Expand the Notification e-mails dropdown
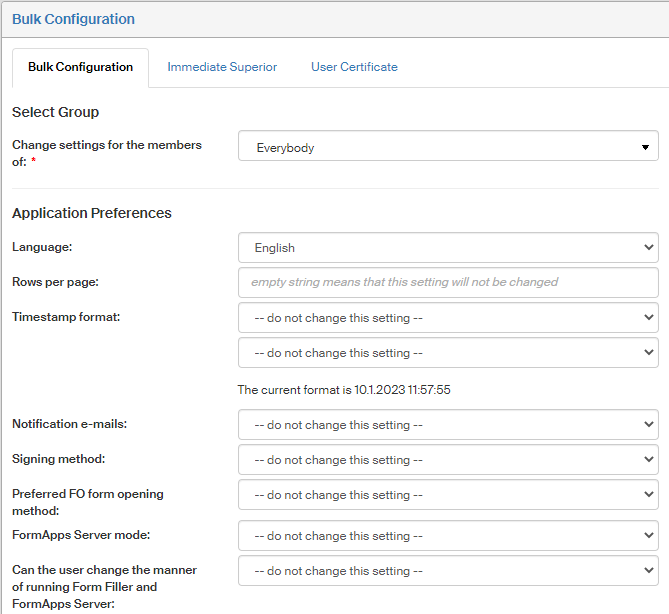The height and width of the screenshot is (614, 669). coord(448,425)
